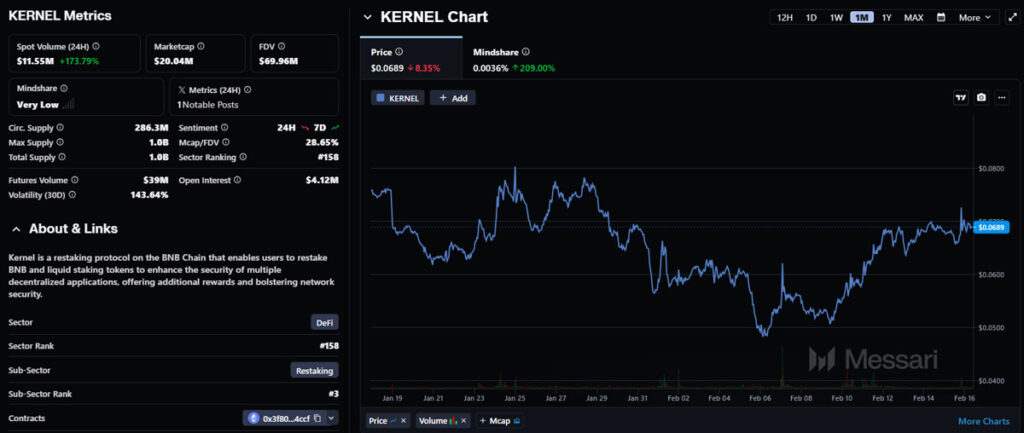Image resolution: width=1024 pixels, height=433 pixels.
Task: Collapse the About & Links section
Action: pos(16,229)
